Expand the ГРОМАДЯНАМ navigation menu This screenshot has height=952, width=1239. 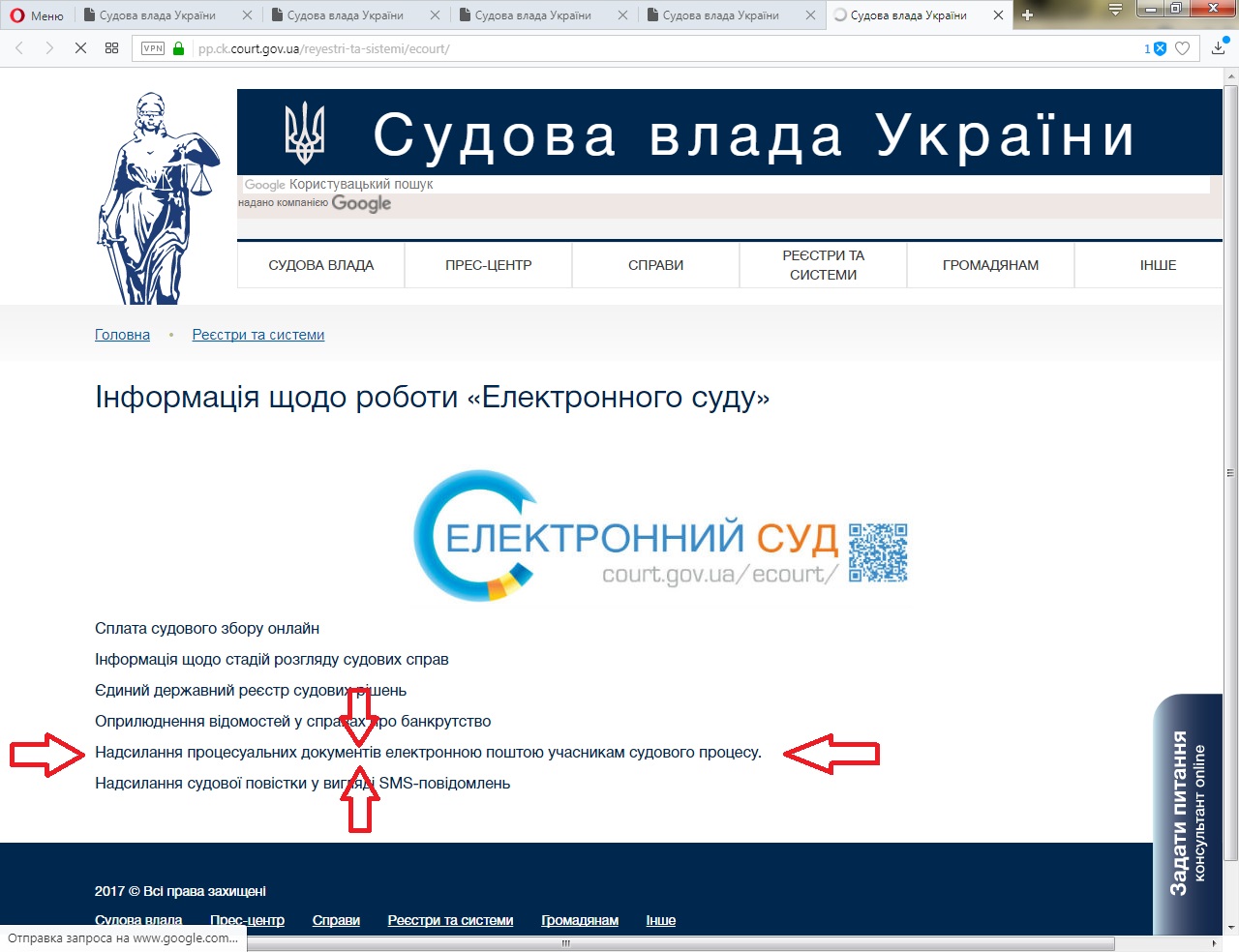(x=990, y=265)
